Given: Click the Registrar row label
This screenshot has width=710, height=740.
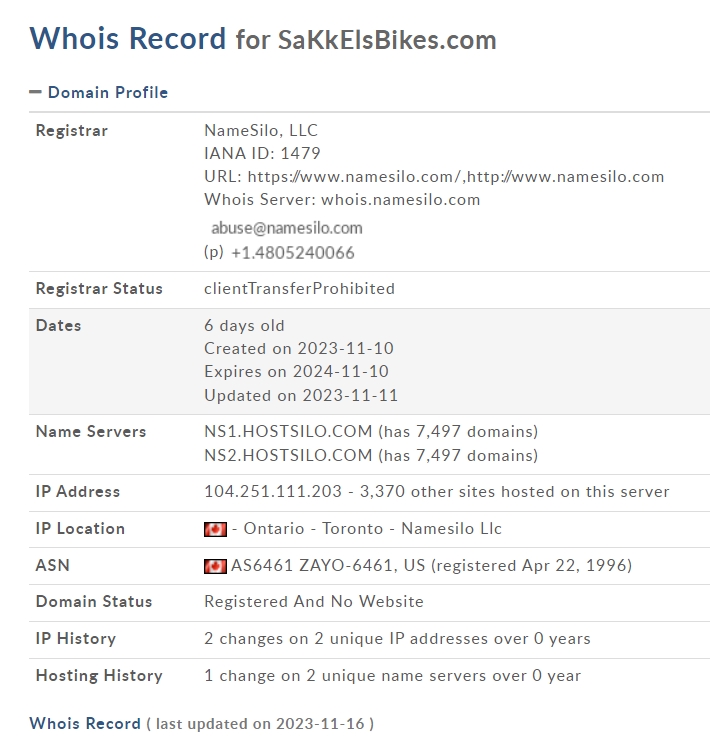Looking at the screenshot, I should (72, 131).
